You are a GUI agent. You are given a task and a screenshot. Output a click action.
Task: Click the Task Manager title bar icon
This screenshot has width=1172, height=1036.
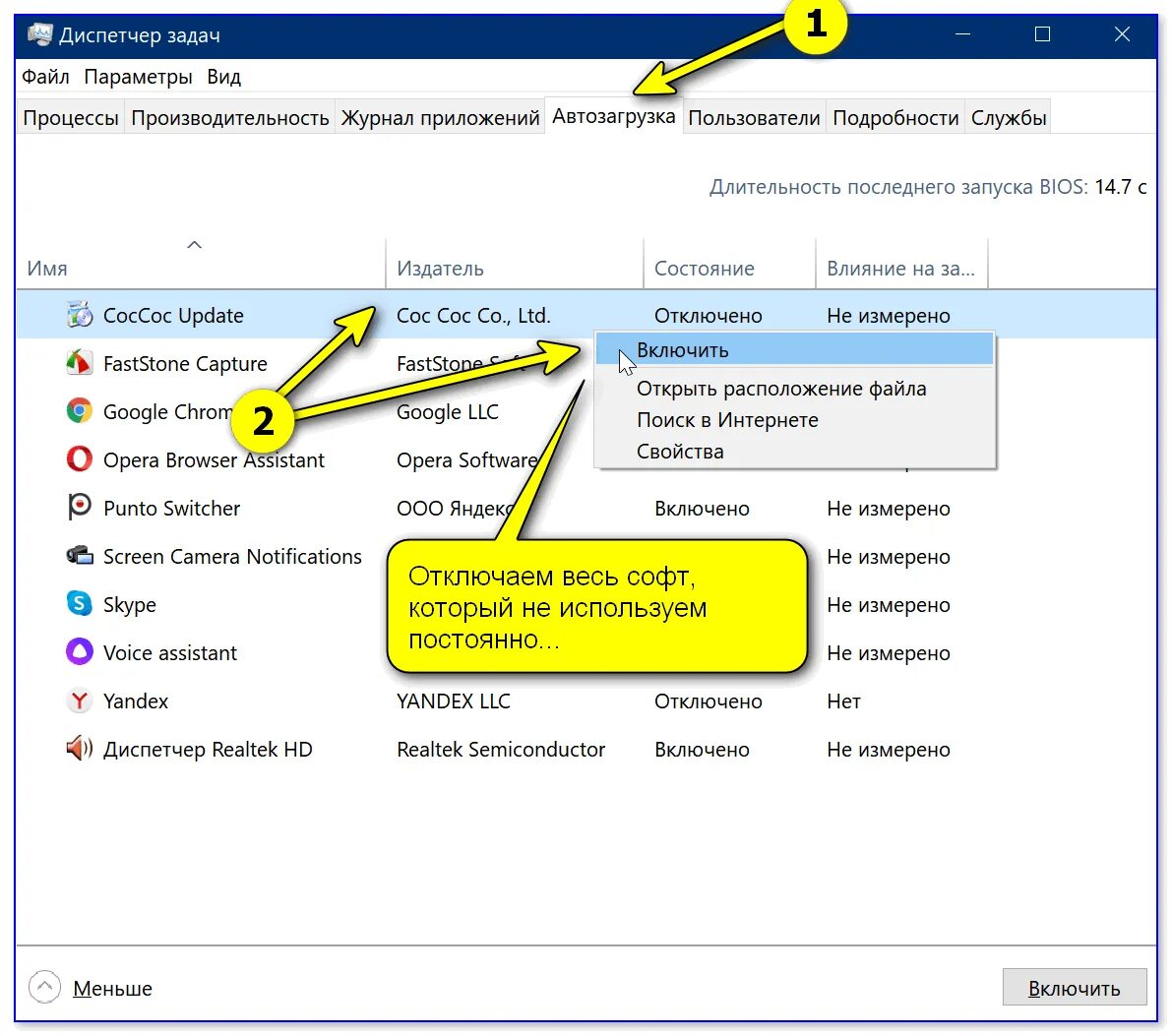[39, 34]
